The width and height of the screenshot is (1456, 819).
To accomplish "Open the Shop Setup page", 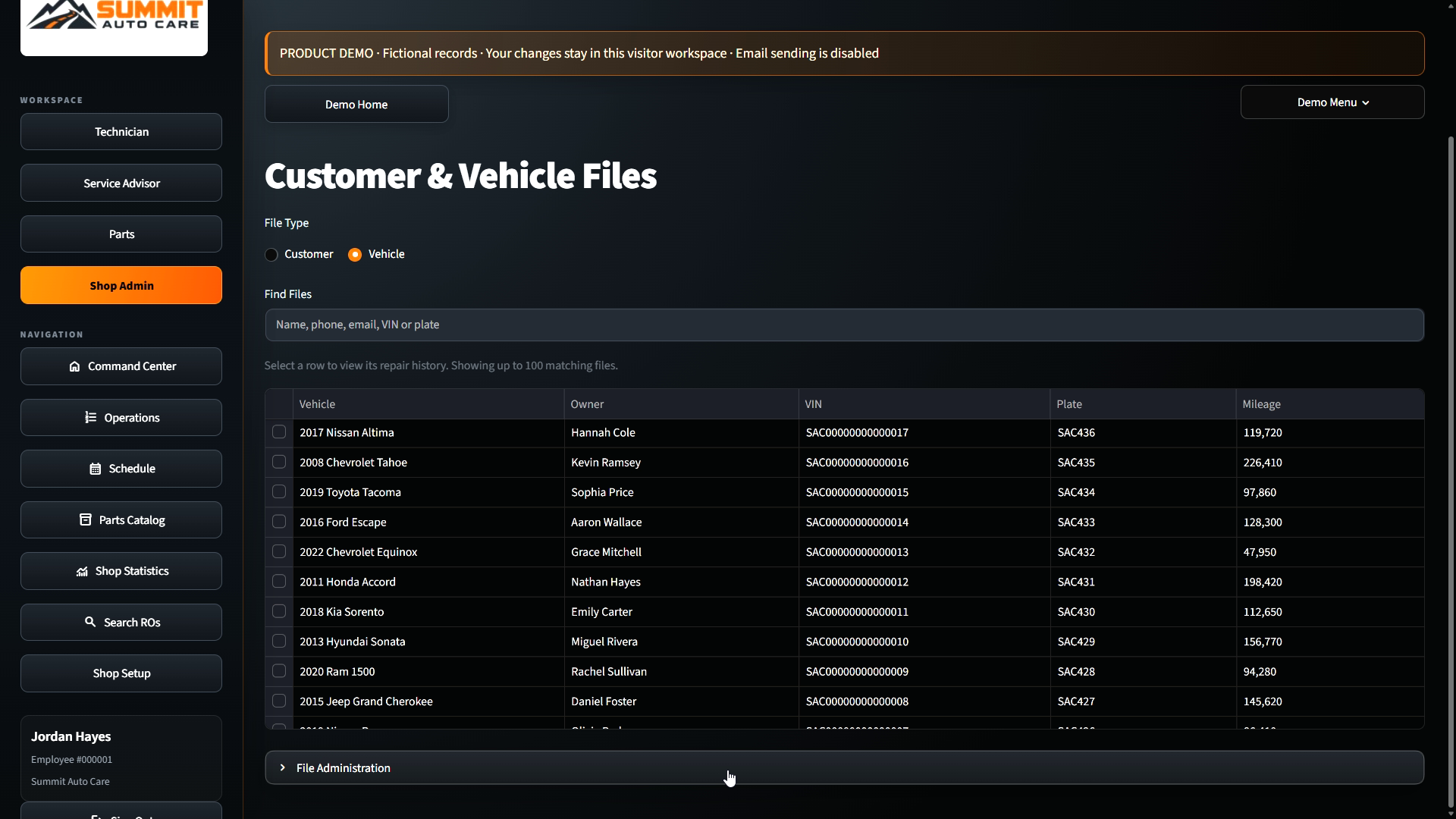I will click(x=121, y=673).
